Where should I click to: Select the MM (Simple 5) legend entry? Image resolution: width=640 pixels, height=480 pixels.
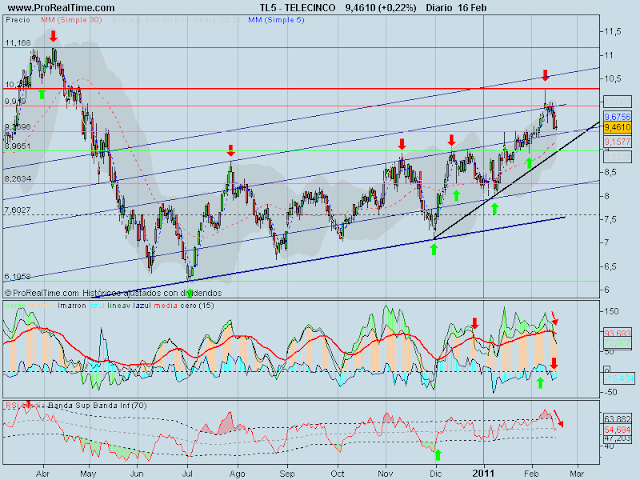click(276, 20)
